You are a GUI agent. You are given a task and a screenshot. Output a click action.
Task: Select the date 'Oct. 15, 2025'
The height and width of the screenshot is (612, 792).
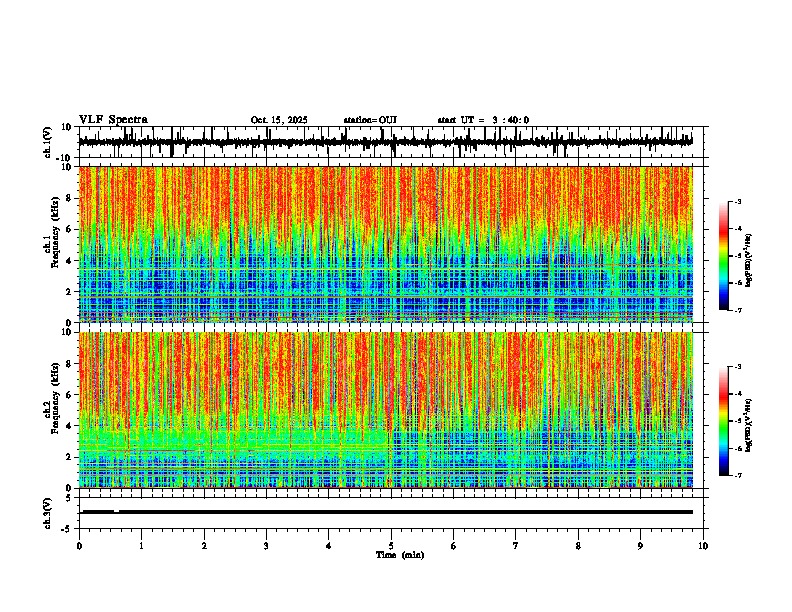pos(279,120)
